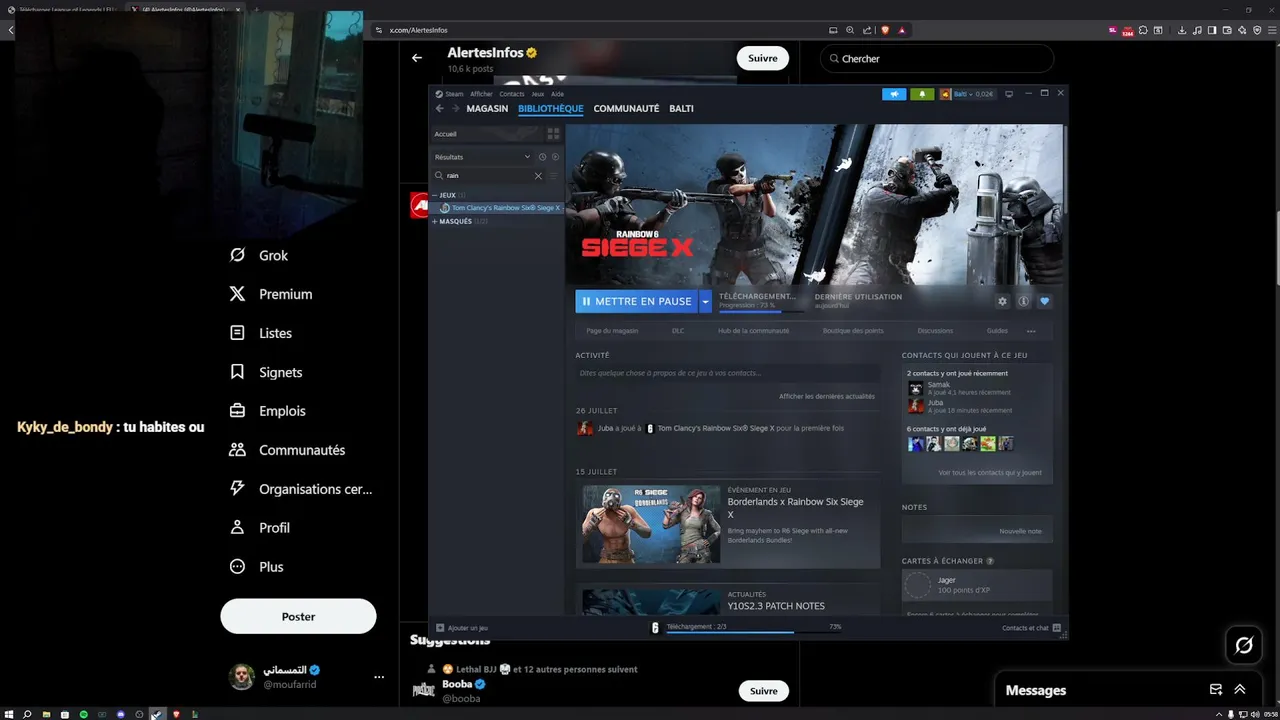Image resolution: width=1280 pixels, height=720 pixels.
Task: Click the Poster button on X
Action: 298,616
